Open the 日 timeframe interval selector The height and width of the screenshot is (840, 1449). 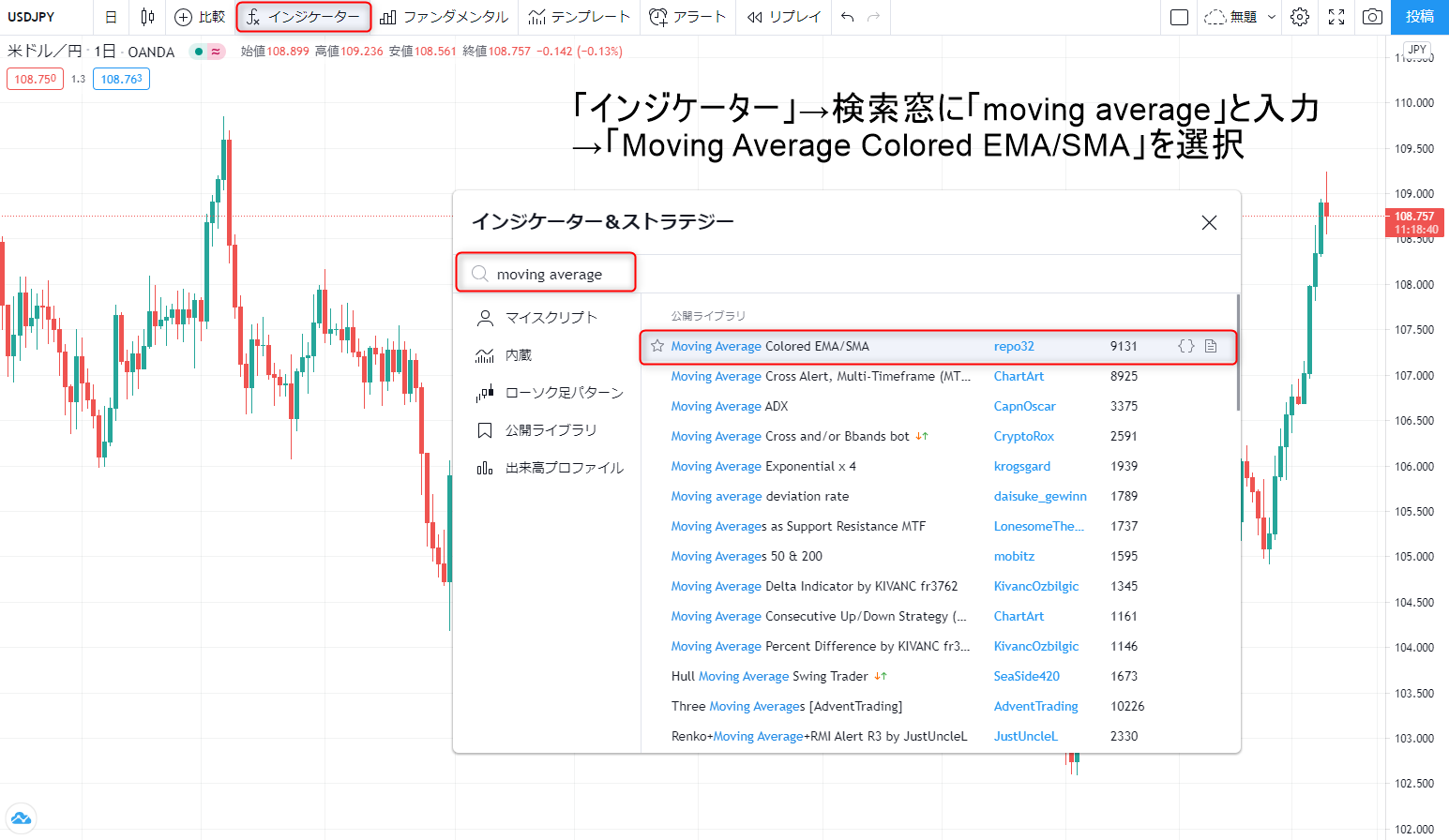[111, 17]
